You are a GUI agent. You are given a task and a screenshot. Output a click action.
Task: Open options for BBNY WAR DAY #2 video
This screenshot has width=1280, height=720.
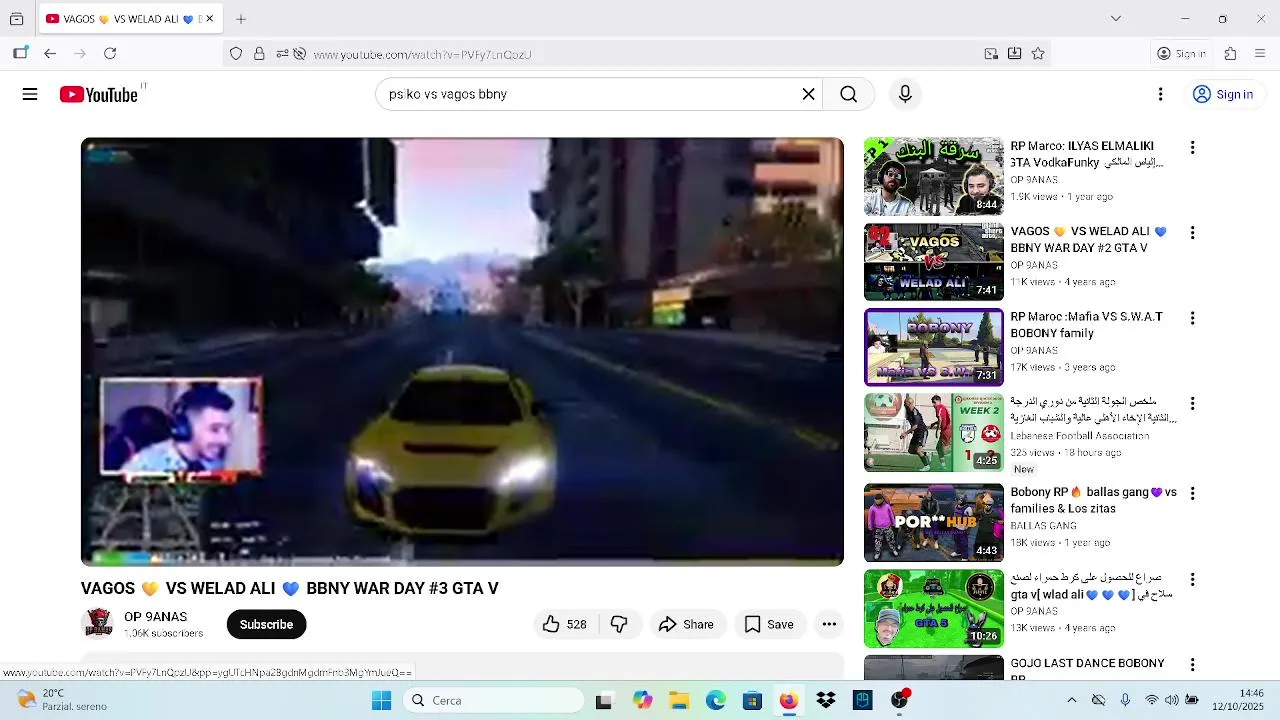(x=1192, y=233)
